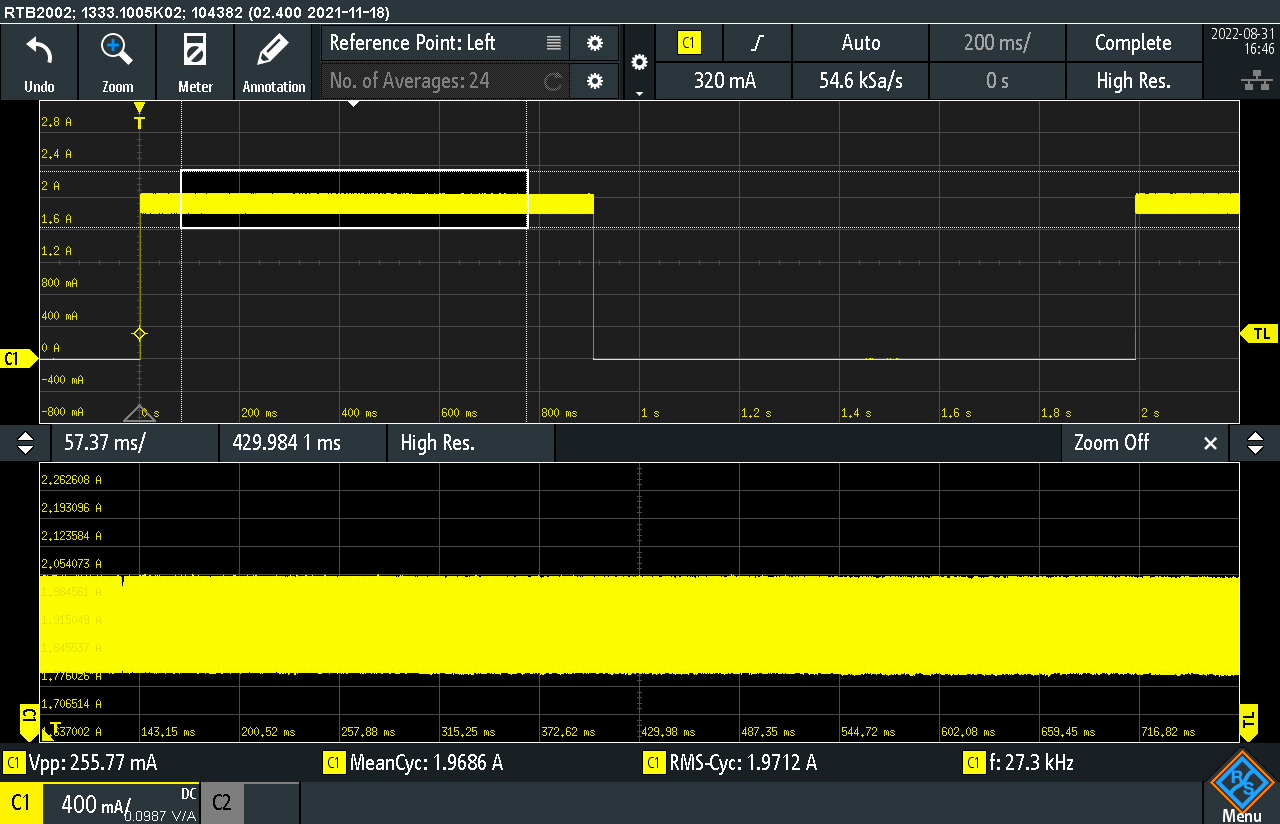Viewport: 1280px width, 824px height.
Task: Select the High Res. acquisition mode in header
Action: point(1133,81)
